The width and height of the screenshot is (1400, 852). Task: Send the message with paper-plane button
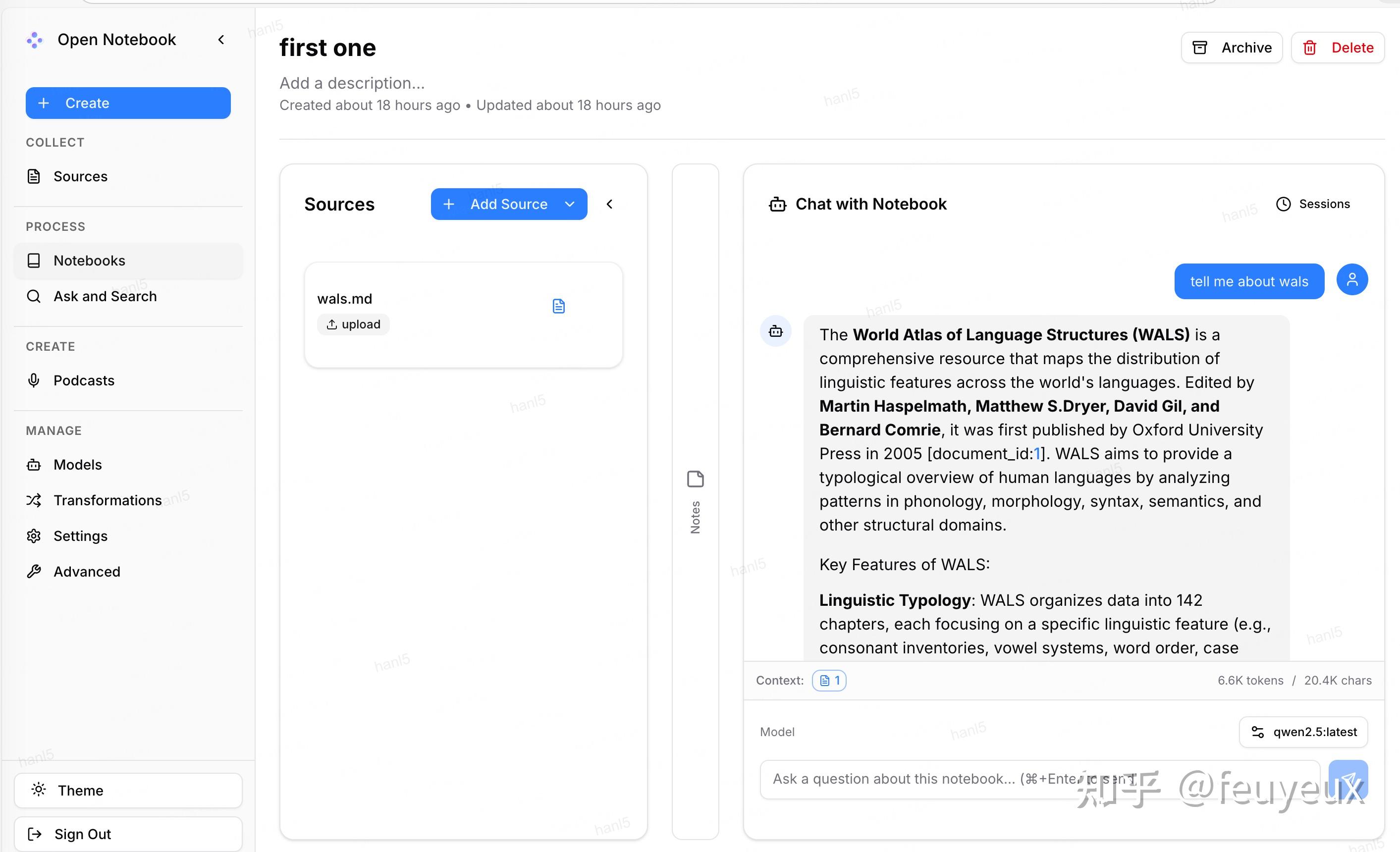[x=1347, y=779]
